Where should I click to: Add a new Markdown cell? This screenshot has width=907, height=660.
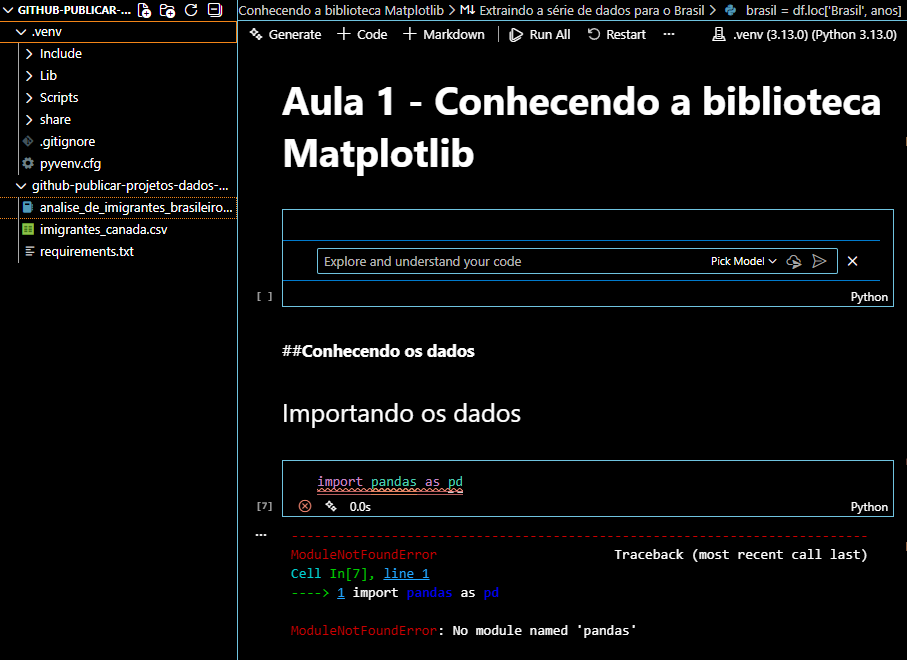click(x=444, y=34)
